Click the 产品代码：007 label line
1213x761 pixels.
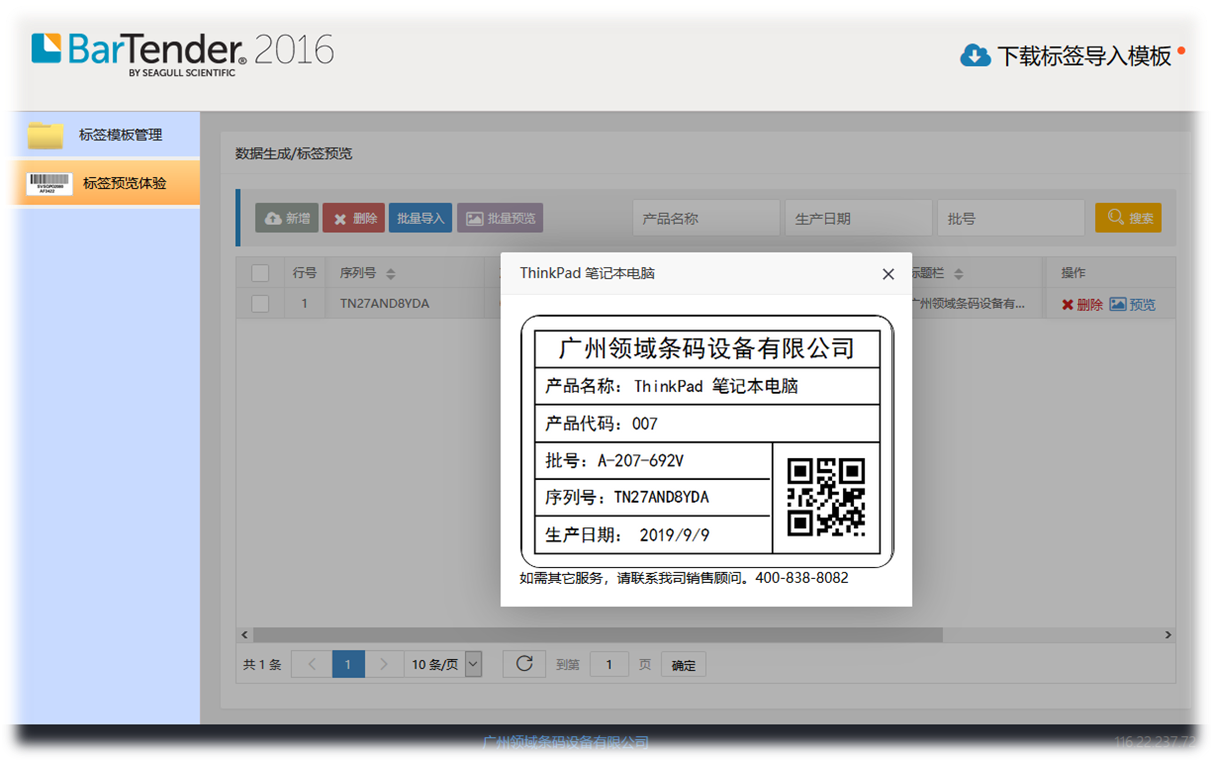point(601,424)
